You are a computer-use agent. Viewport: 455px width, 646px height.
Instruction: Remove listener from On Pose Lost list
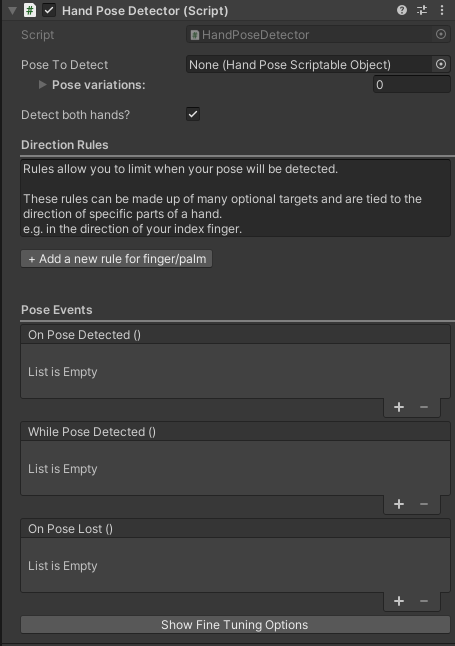424,601
